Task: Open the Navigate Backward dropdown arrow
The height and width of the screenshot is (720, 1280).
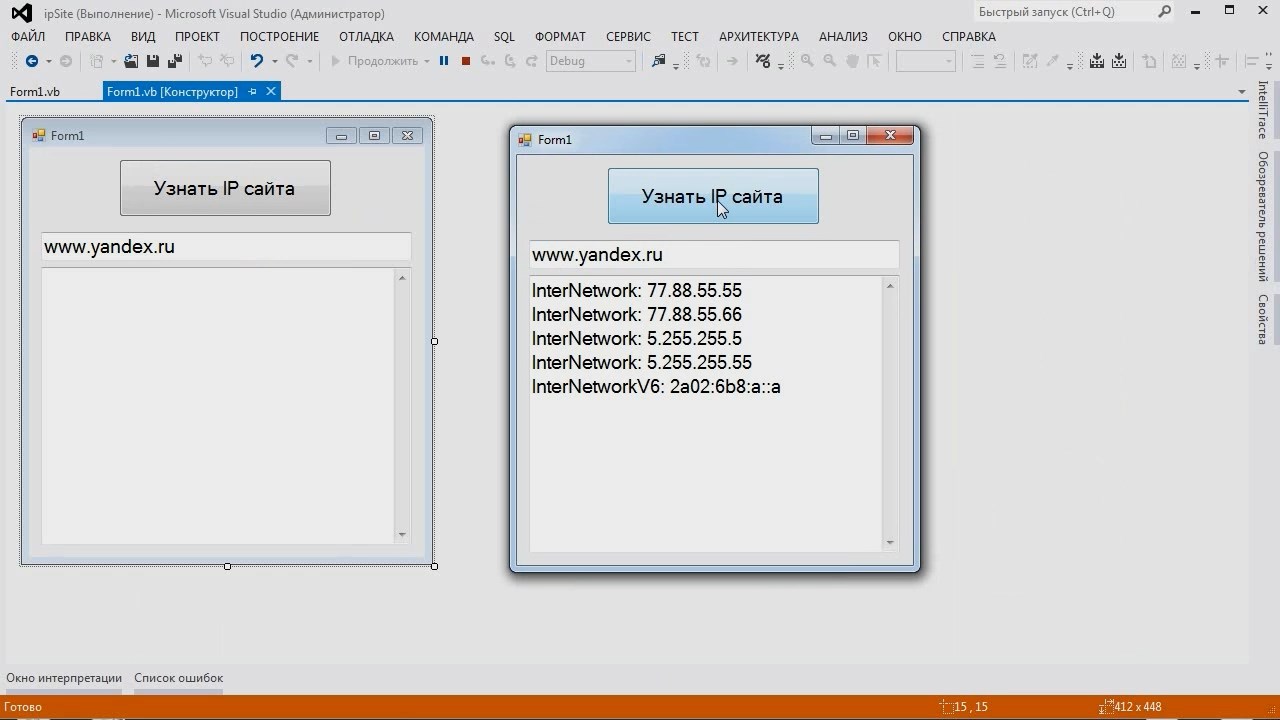Action: [48, 62]
